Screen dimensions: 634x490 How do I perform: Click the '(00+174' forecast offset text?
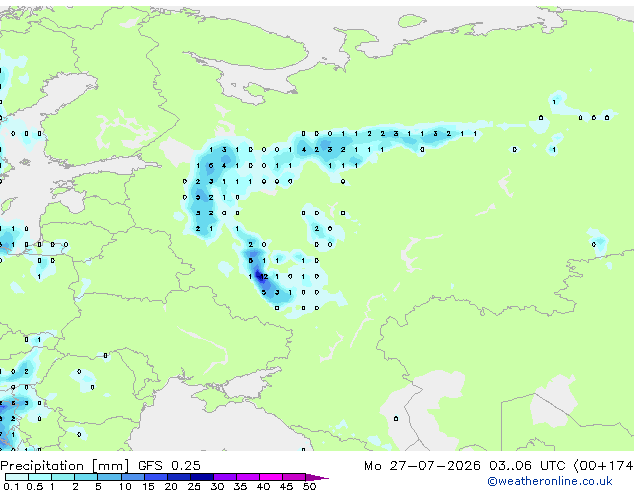[603, 466]
